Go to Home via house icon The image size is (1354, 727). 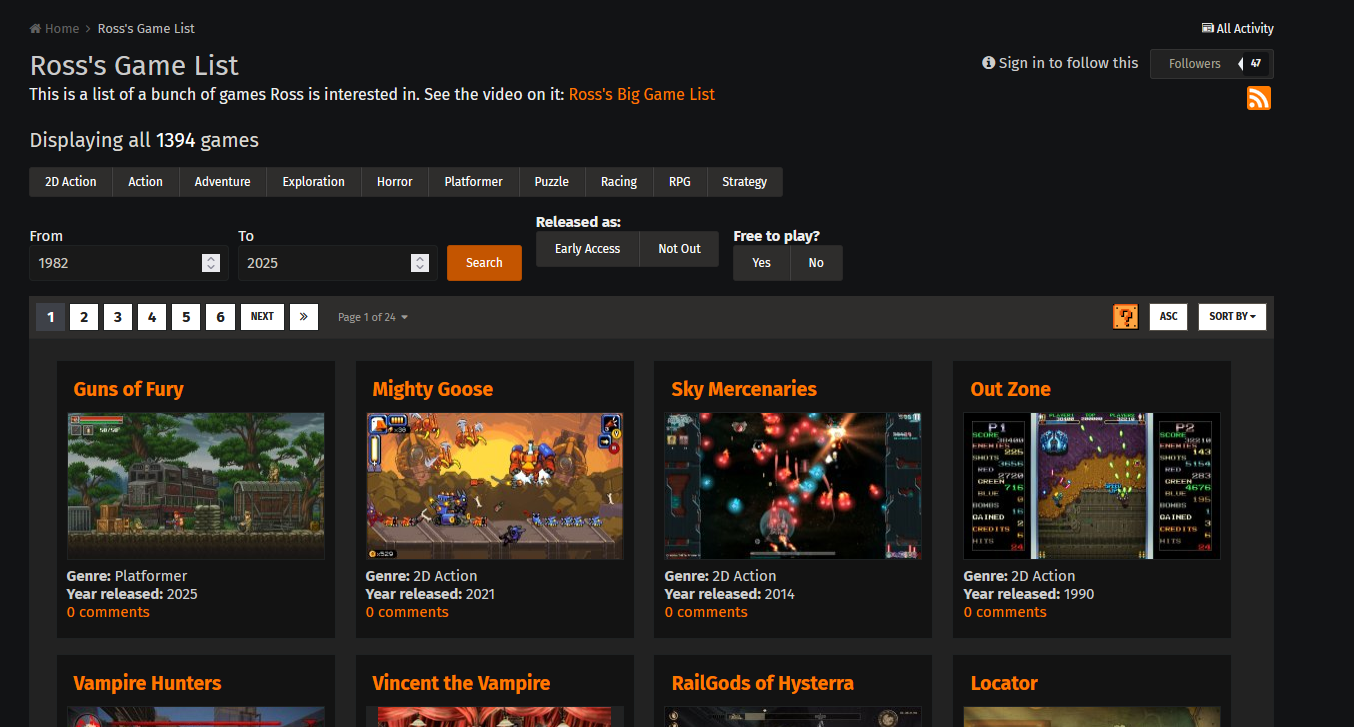[54, 29]
